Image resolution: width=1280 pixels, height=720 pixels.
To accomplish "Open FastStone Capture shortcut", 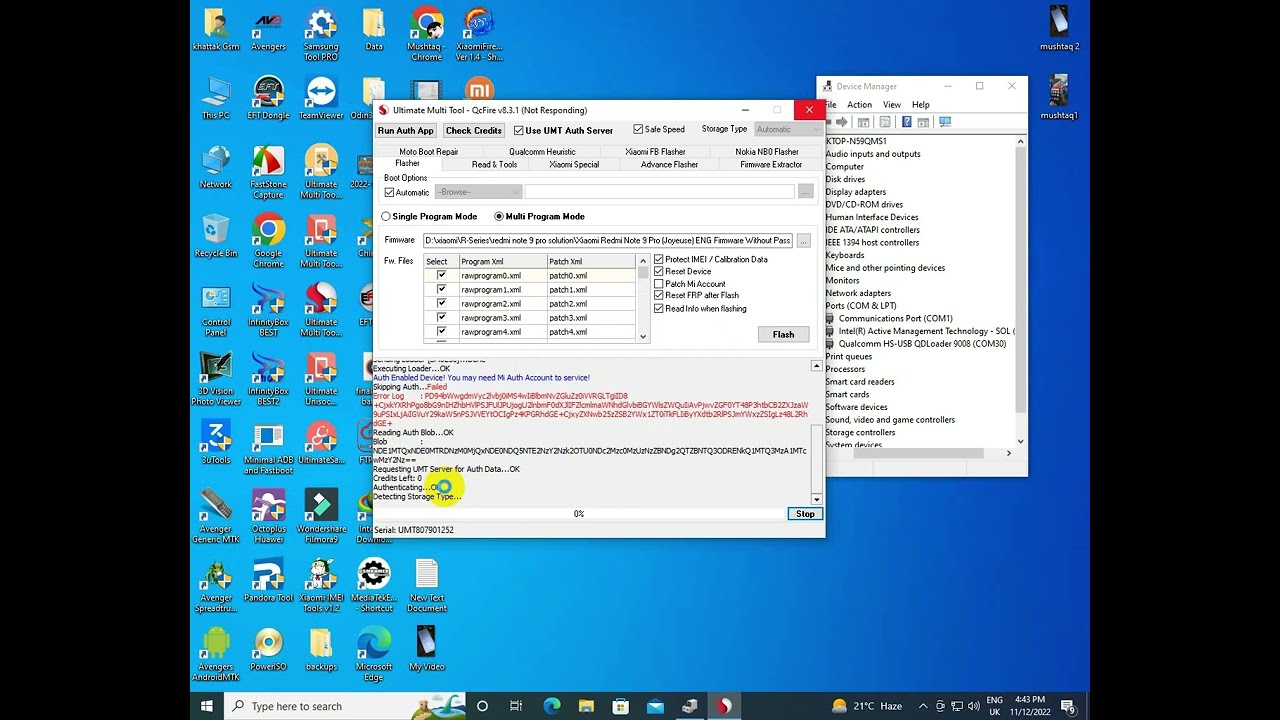I will tap(268, 173).
